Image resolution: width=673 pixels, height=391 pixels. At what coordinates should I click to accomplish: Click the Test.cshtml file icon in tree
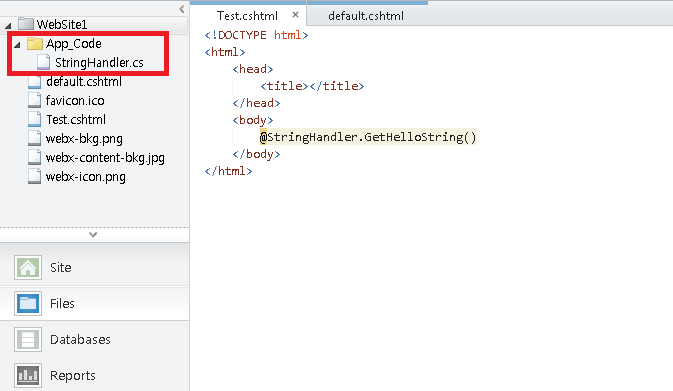pos(34,119)
